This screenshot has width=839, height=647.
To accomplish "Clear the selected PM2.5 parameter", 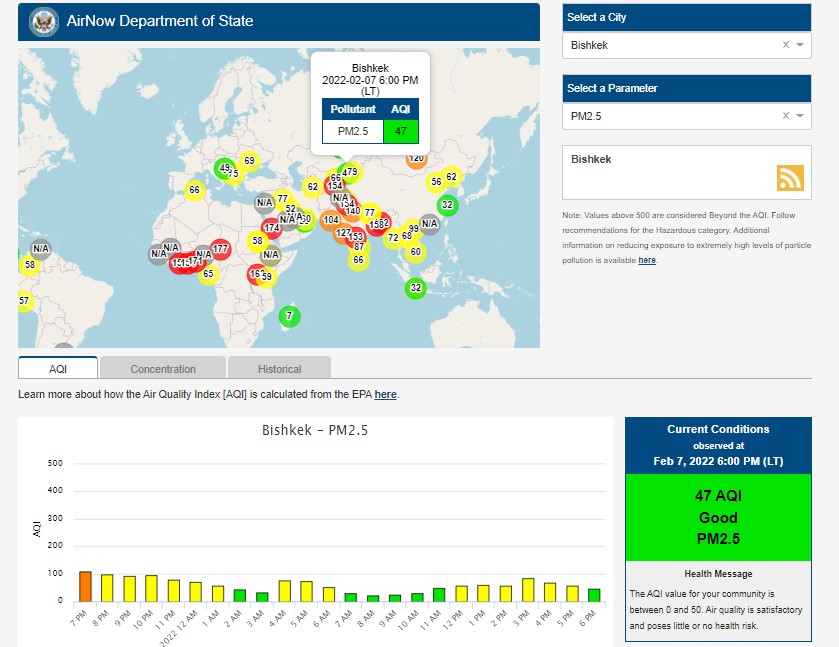I will pyautogui.click(x=785, y=116).
